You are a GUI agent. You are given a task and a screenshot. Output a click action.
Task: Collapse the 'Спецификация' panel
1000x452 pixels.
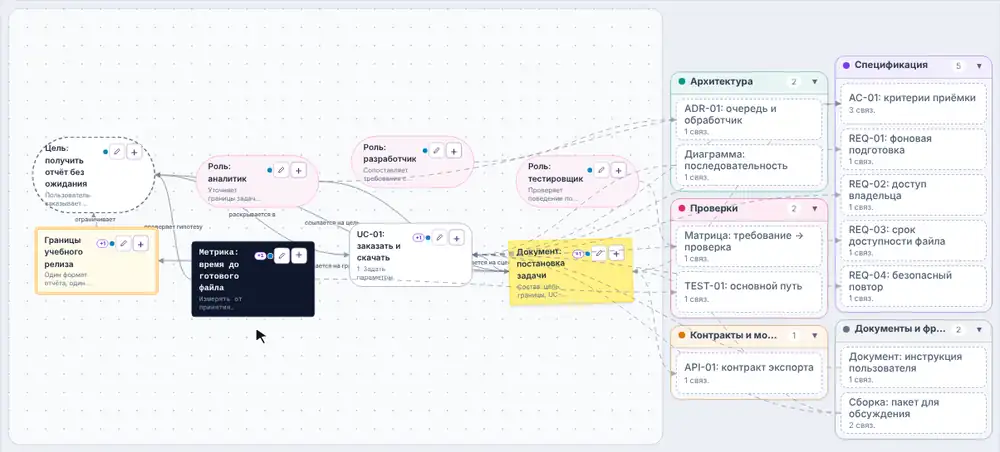pos(979,66)
